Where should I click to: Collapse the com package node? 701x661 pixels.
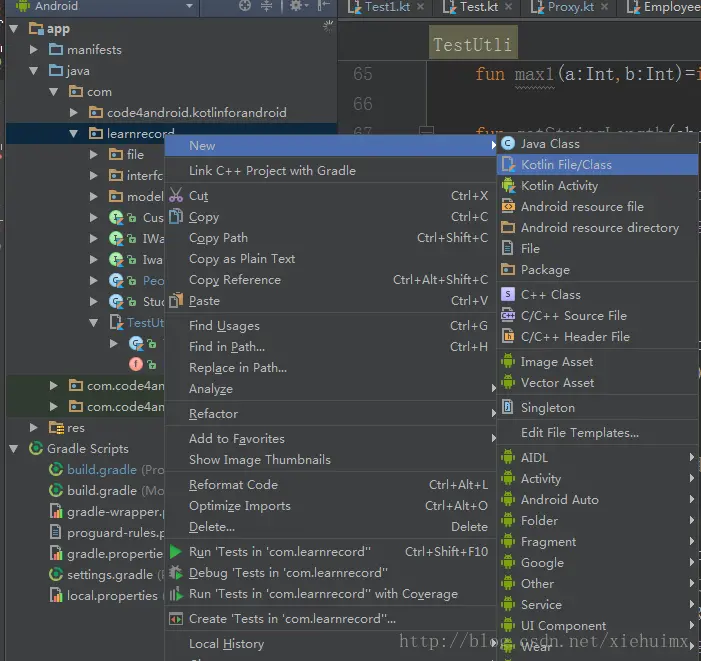pyautogui.click(x=54, y=92)
